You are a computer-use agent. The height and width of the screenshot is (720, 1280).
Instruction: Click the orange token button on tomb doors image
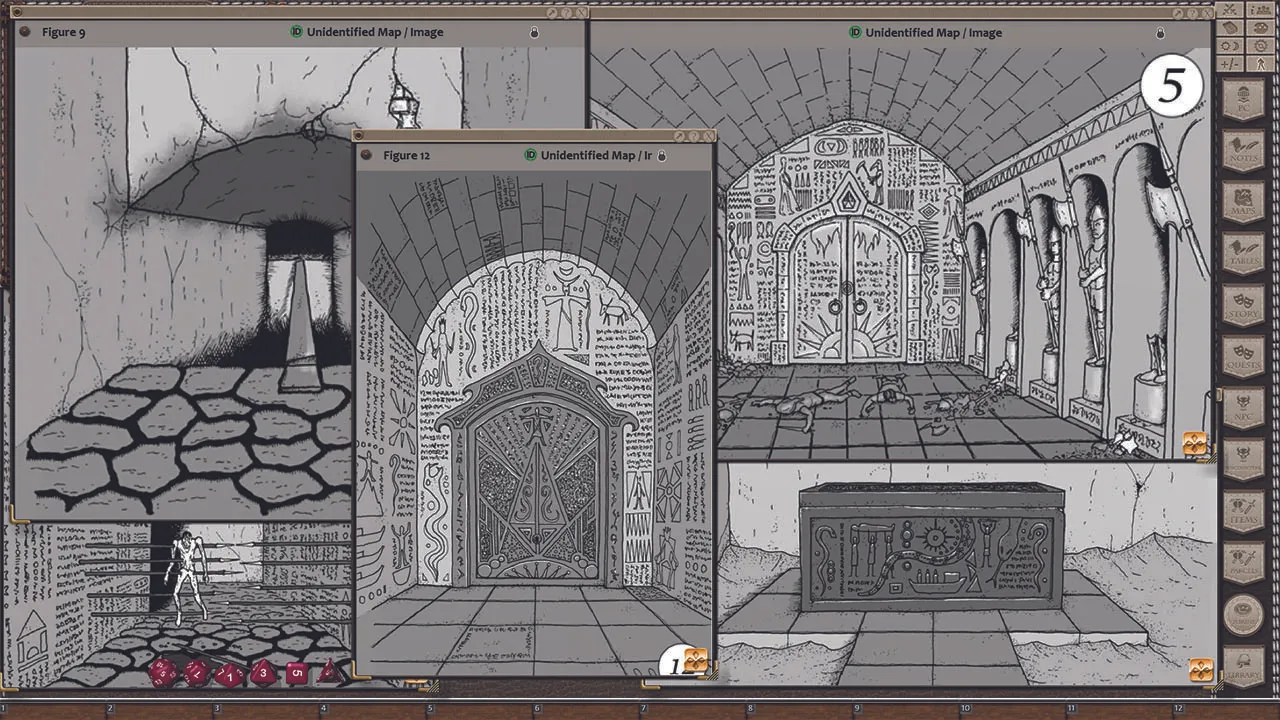1195,444
